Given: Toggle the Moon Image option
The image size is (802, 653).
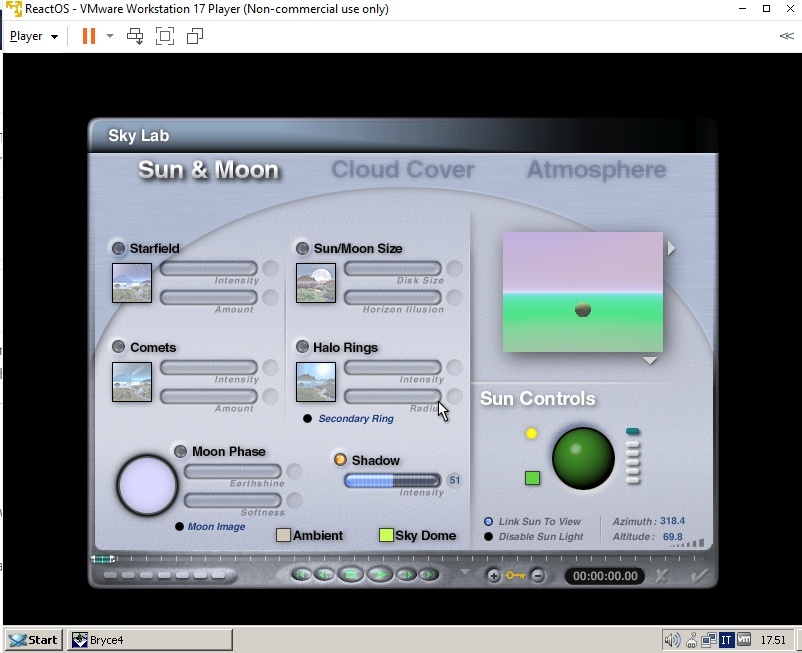Looking at the screenshot, I should click(x=179, y=527).
